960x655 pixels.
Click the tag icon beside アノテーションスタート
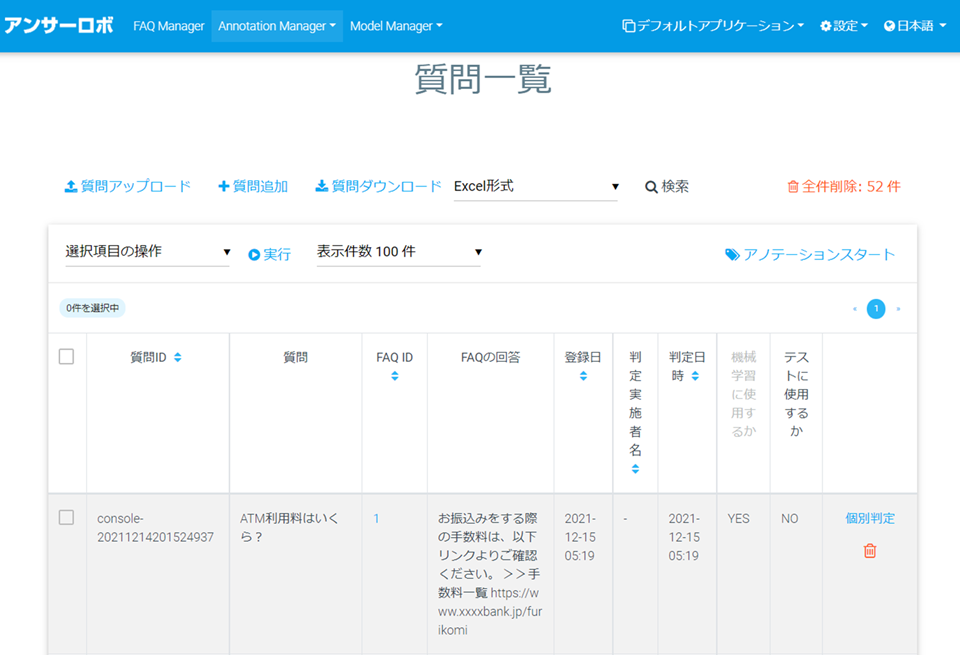coord(732,255)
